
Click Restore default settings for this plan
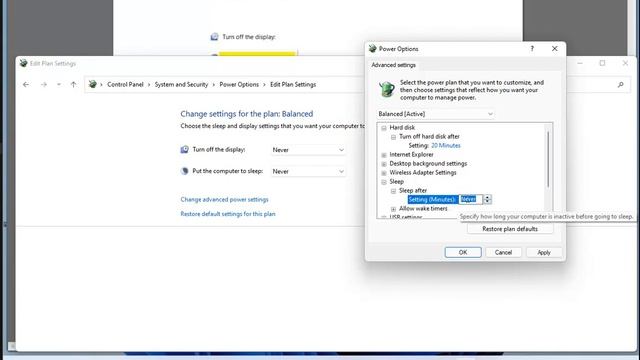click(228, 214)
